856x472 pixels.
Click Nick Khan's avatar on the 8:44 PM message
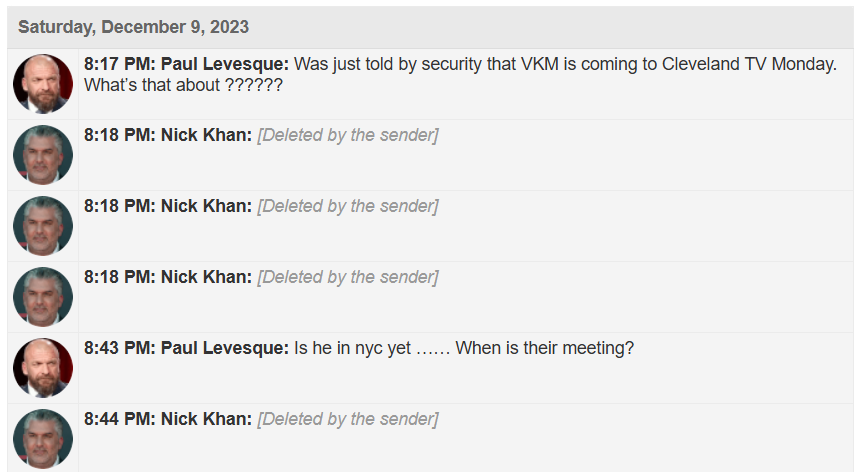click(x=43, y=439)
